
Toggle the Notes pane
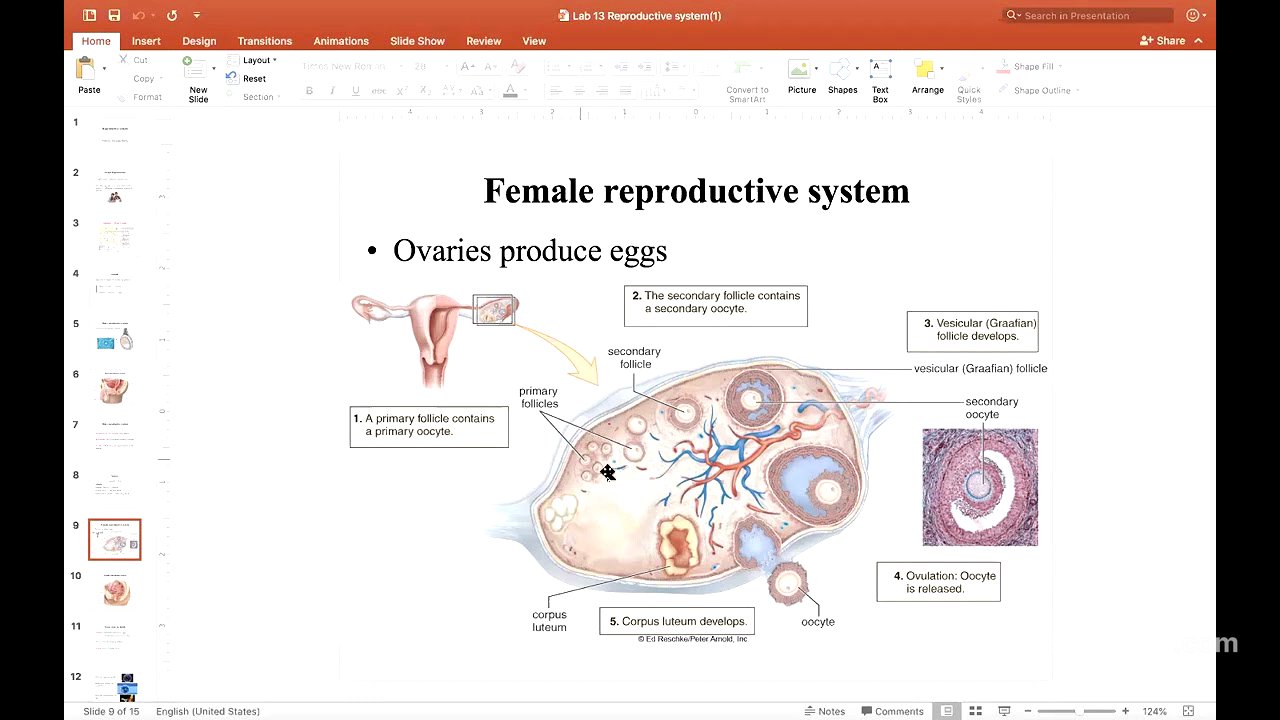point(825,711)
